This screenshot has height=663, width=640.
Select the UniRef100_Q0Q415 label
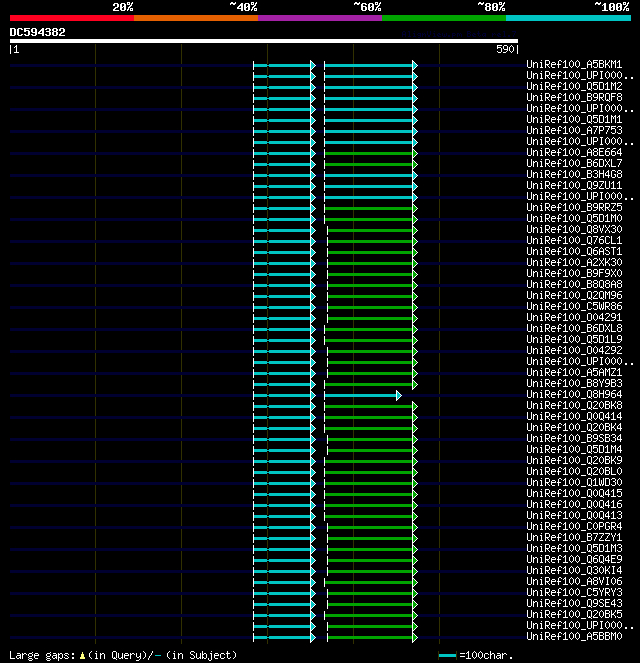574,493
